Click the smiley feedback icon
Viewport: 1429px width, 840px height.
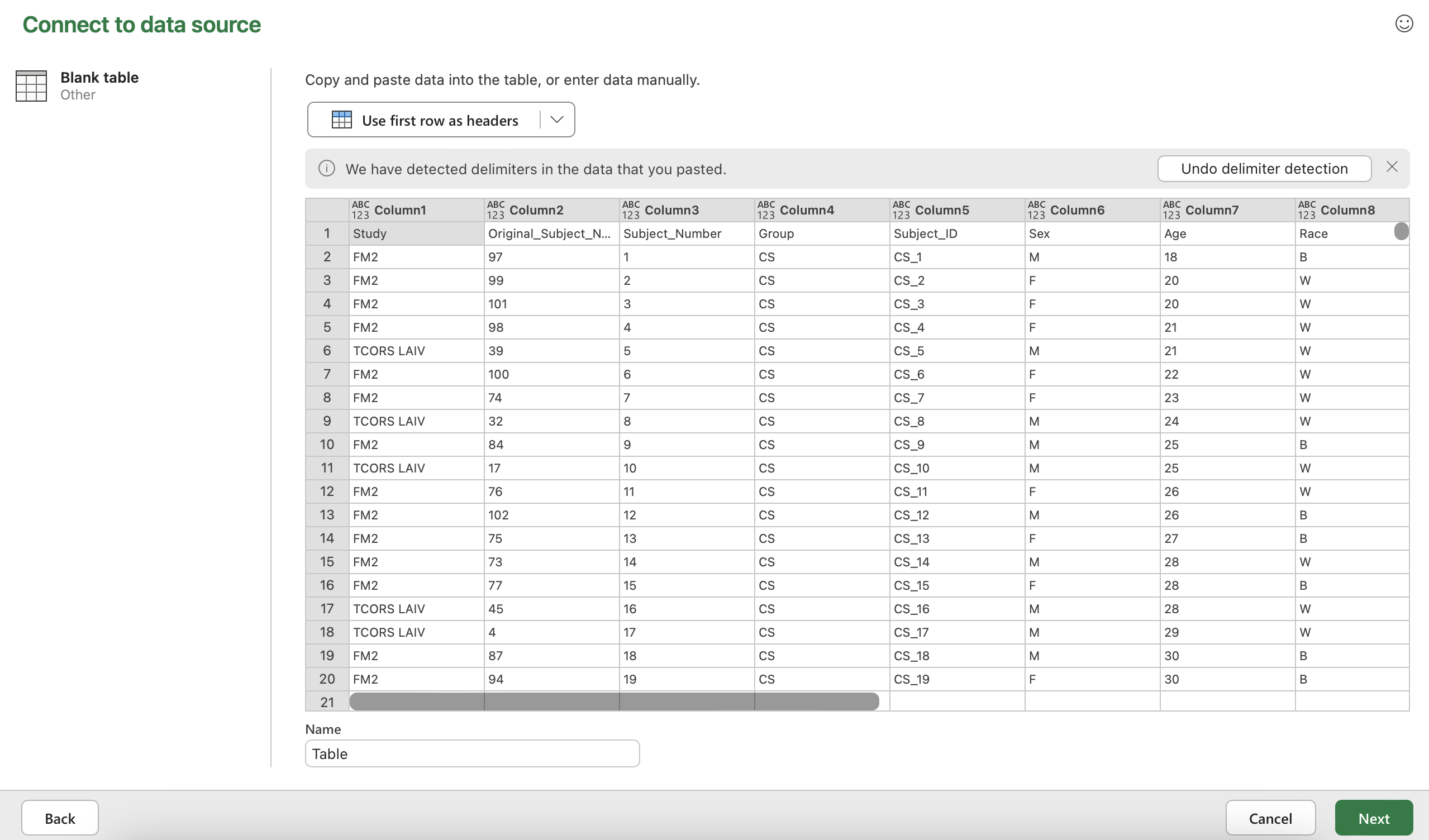(1403, 24)
